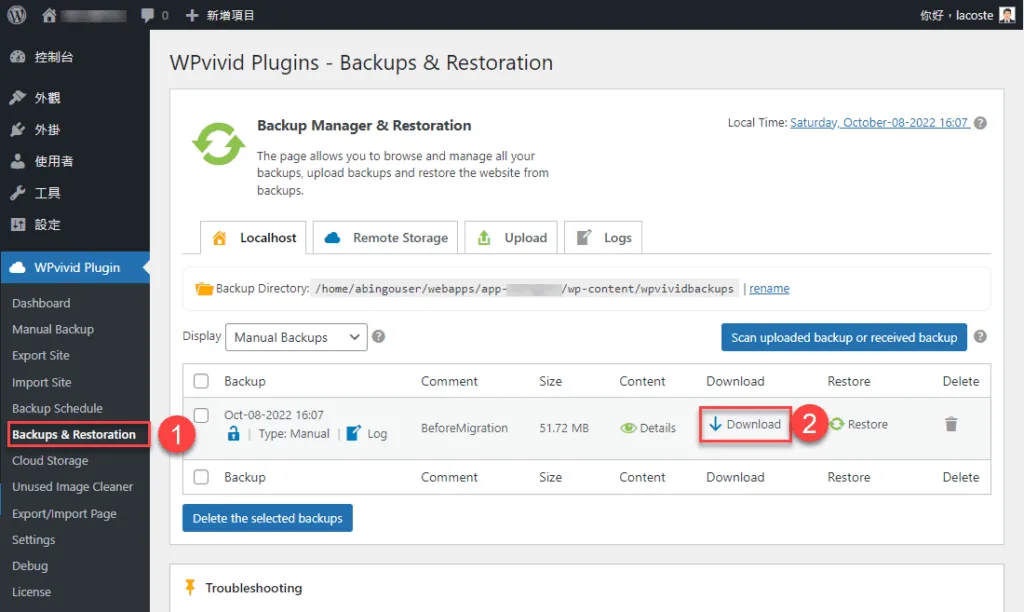The width and height of the screenshot is (1024, 612).
Task: Open Backups & Restoration submenu
Action: pyautogui.click(x=74, y=434)
